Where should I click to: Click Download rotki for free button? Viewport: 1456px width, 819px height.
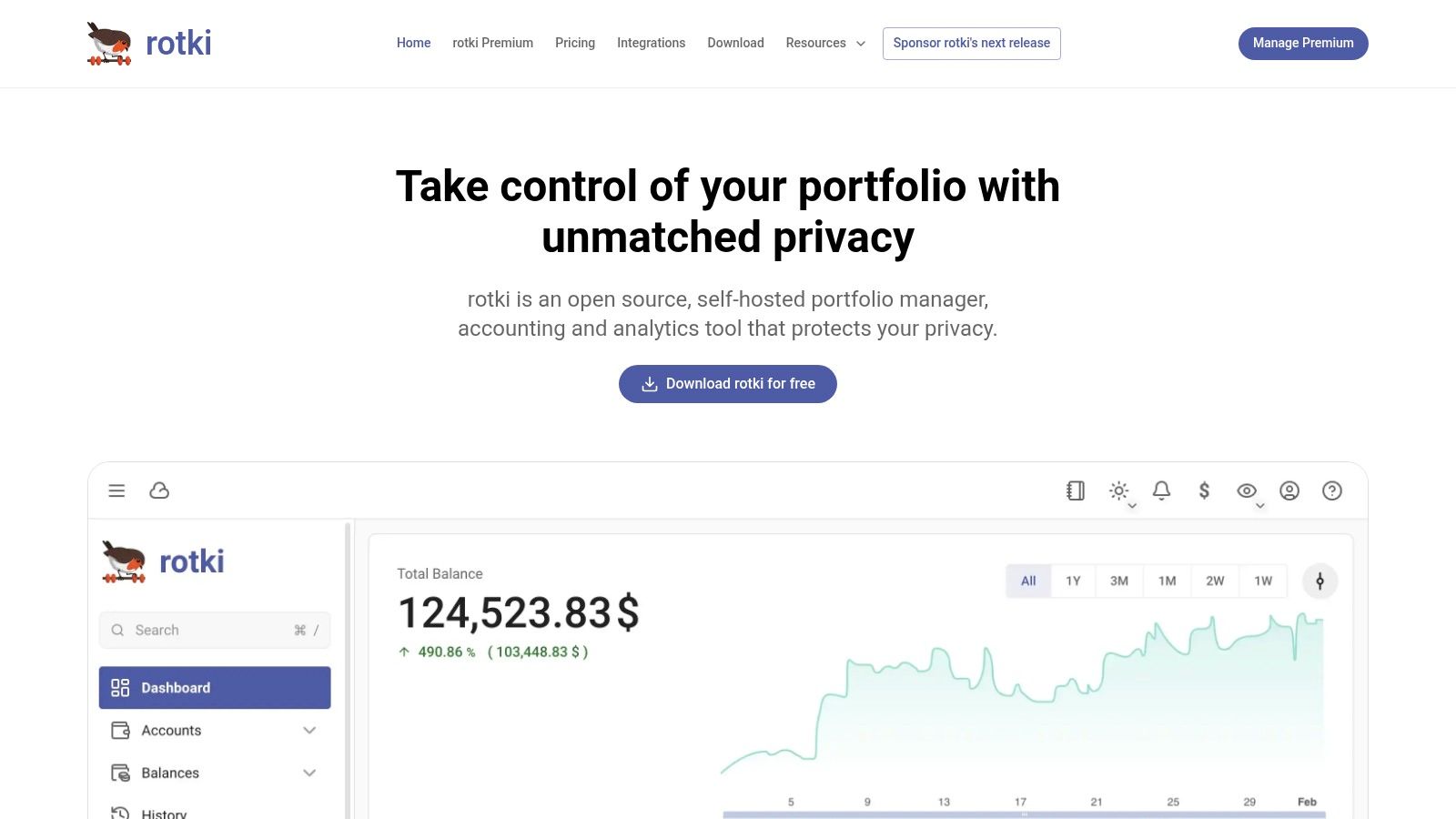click(x=728, y=384)
